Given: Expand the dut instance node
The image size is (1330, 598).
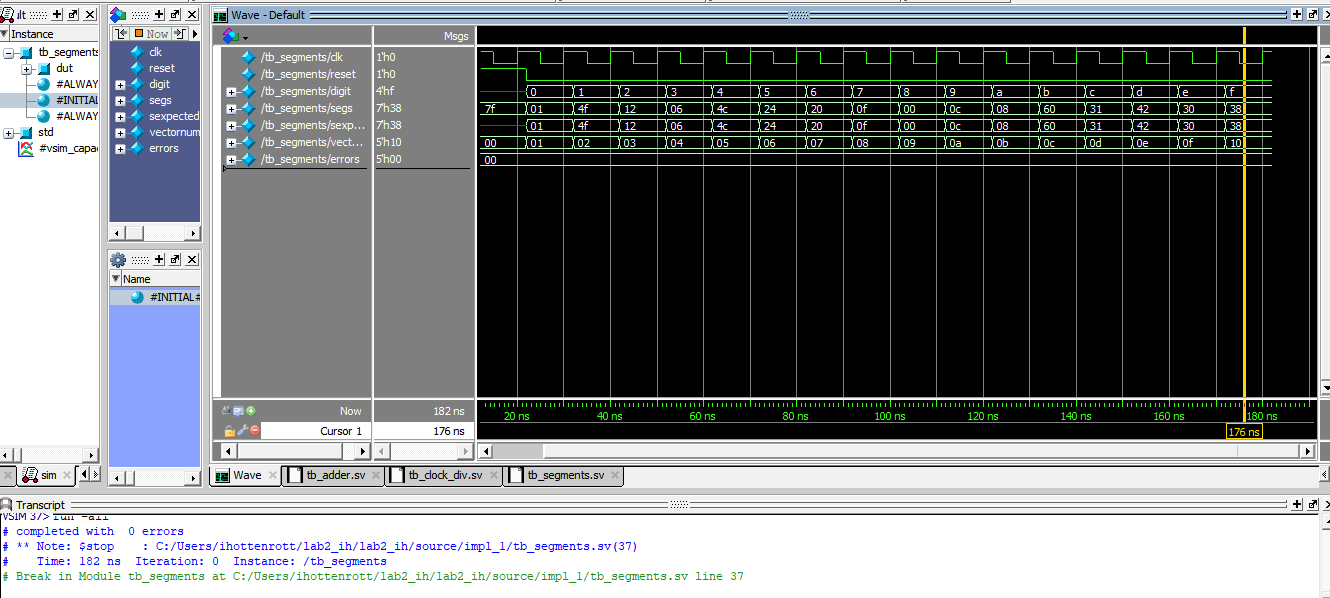Looking at the screenshot, I should pyautogui.click(x=27, y=69).
